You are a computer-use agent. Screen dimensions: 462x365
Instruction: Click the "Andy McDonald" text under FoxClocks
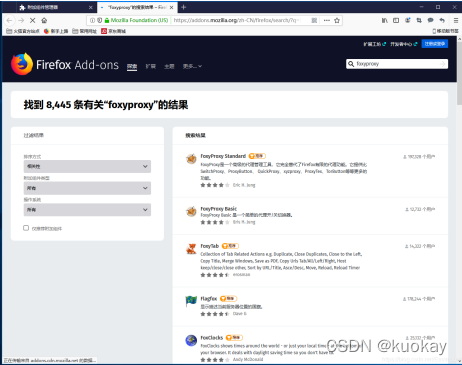click(x=248, y=359)
